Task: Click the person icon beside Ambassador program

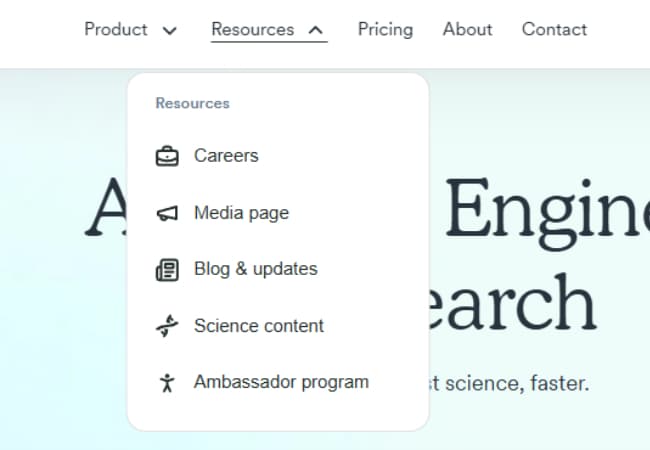Action: click(167, 383)
